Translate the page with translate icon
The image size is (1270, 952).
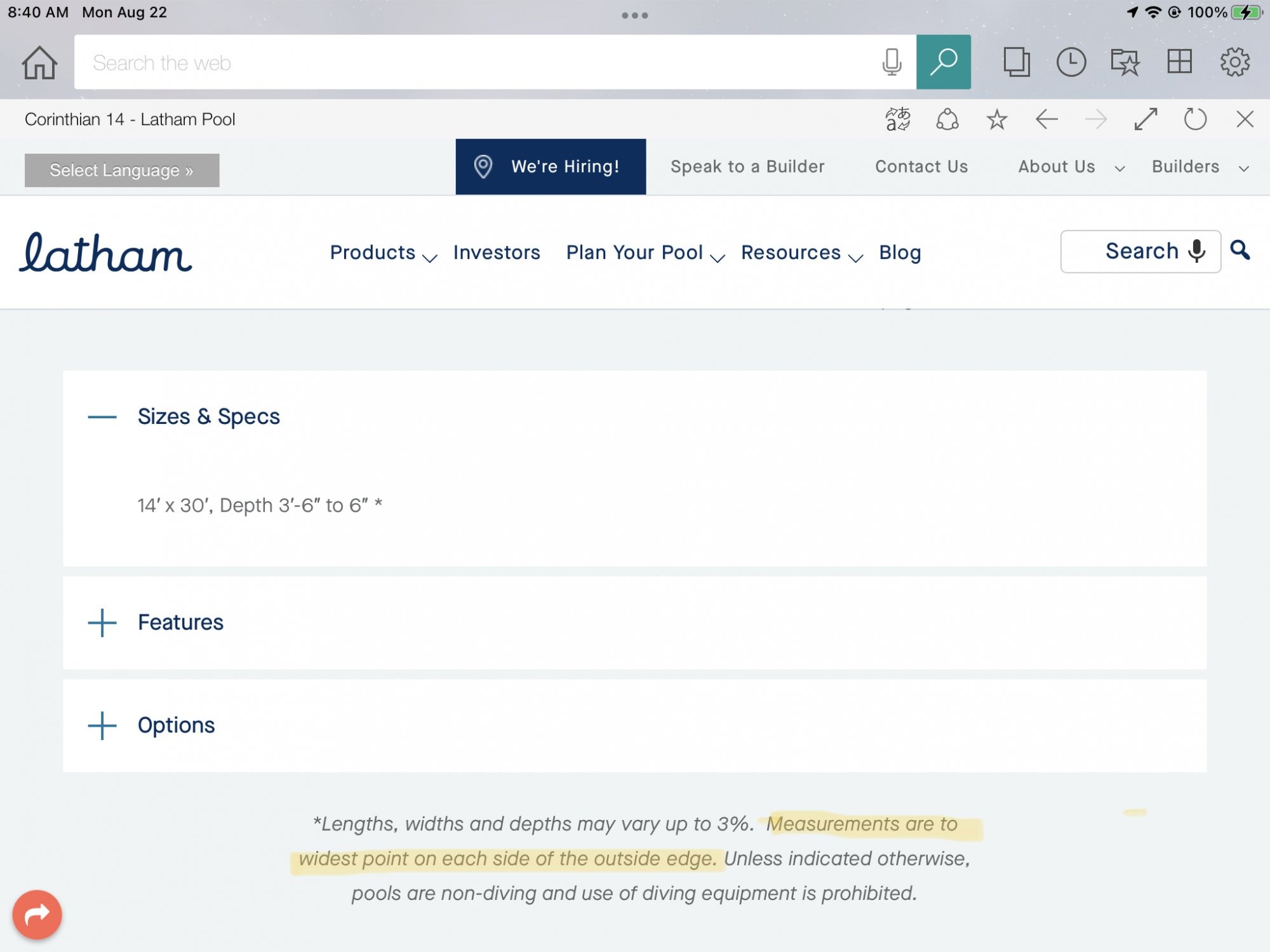click(898, 119)
